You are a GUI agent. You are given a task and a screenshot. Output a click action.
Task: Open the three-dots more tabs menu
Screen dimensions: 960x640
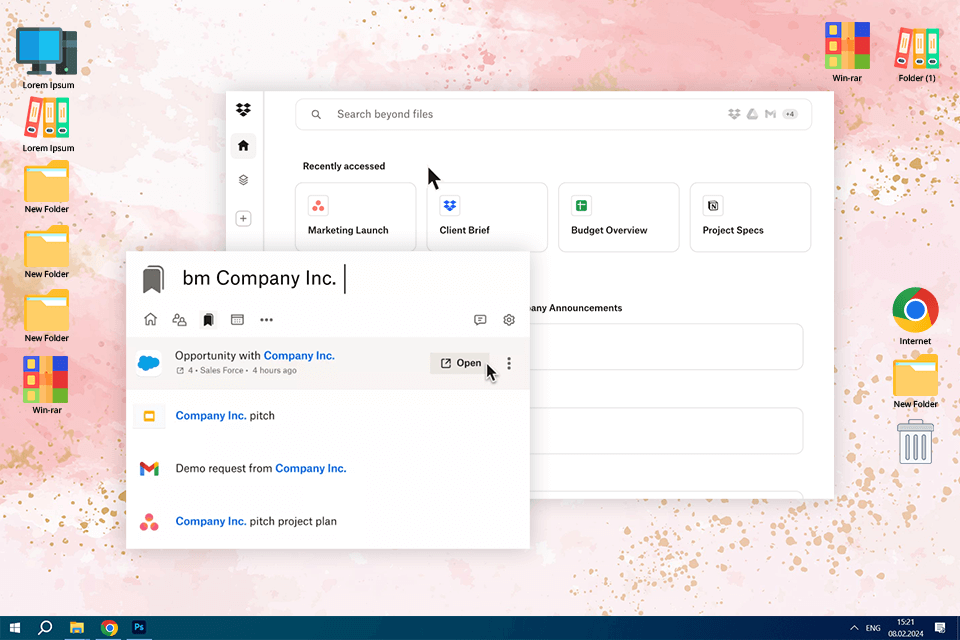pyautogui.click(x=266, y=320)
